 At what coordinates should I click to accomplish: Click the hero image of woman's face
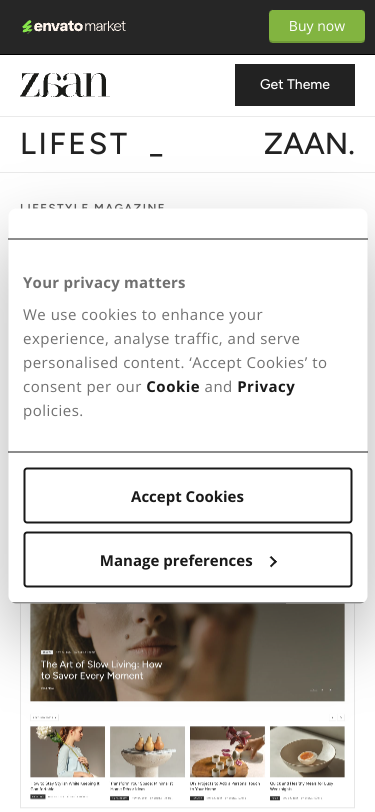pyautogui.click(x=187, y=652)
